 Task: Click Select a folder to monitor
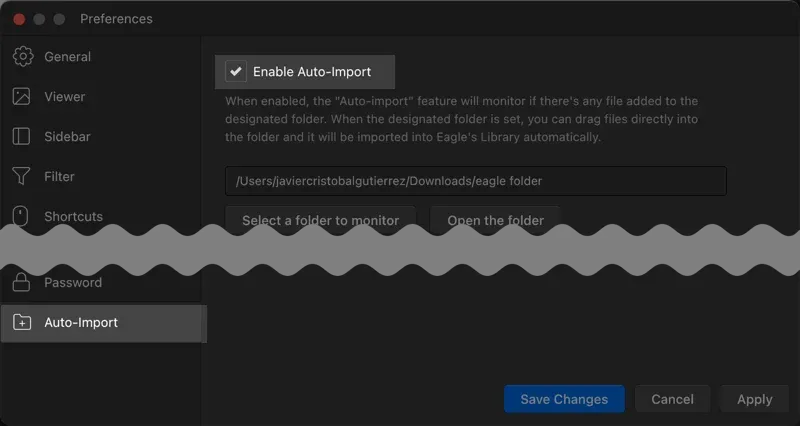320,219
